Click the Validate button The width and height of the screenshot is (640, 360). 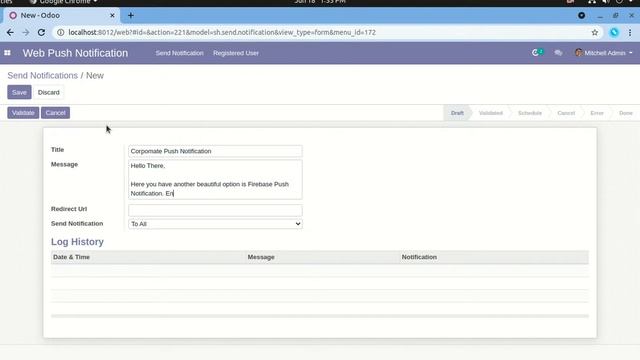(23, 113)
